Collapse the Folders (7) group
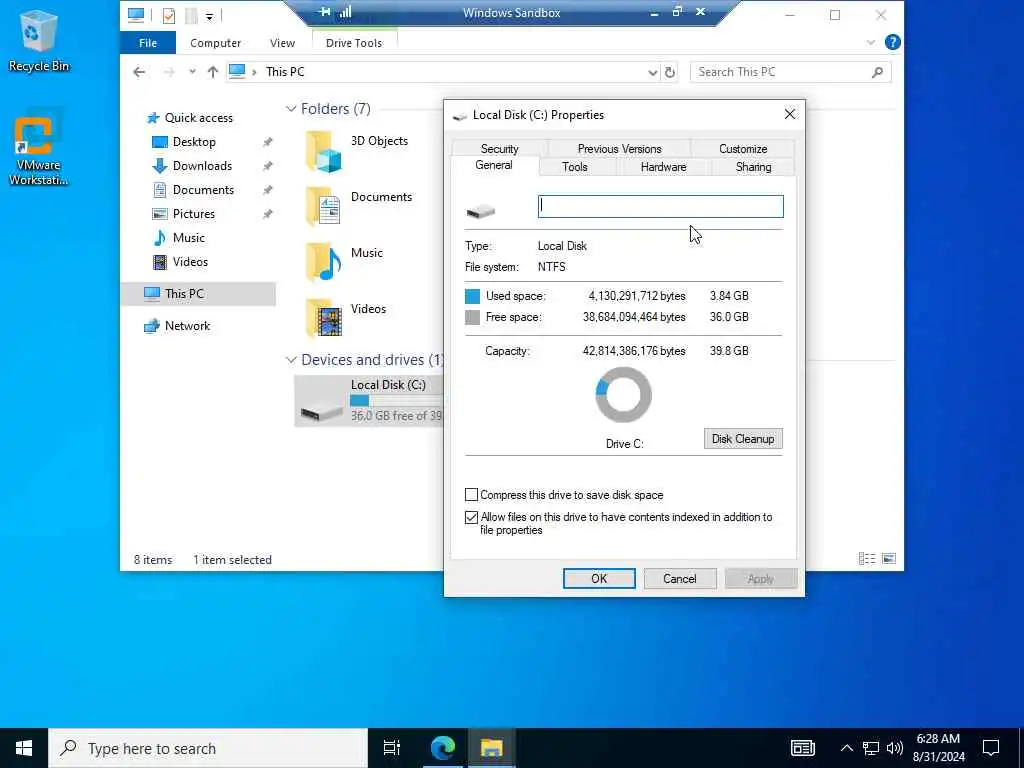Viewport: 1024px width, 768px height. tap(291, 109)
